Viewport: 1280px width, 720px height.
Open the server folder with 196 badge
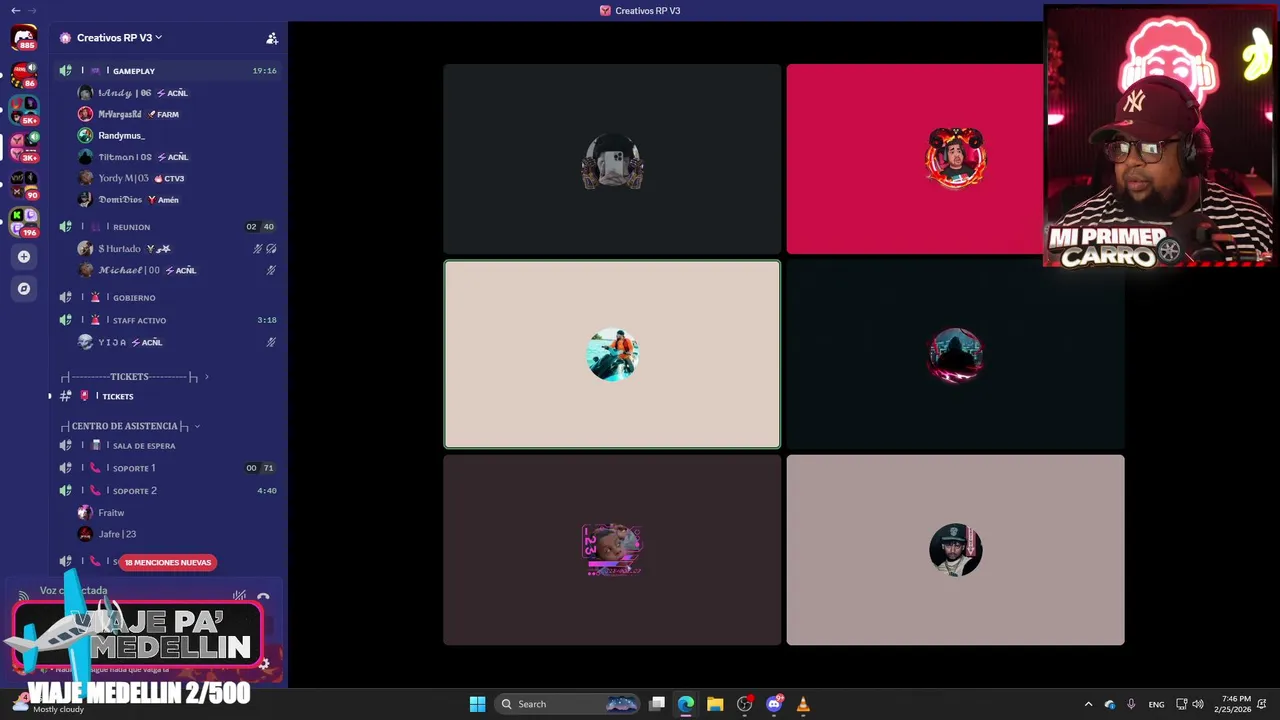pos(24,221)
